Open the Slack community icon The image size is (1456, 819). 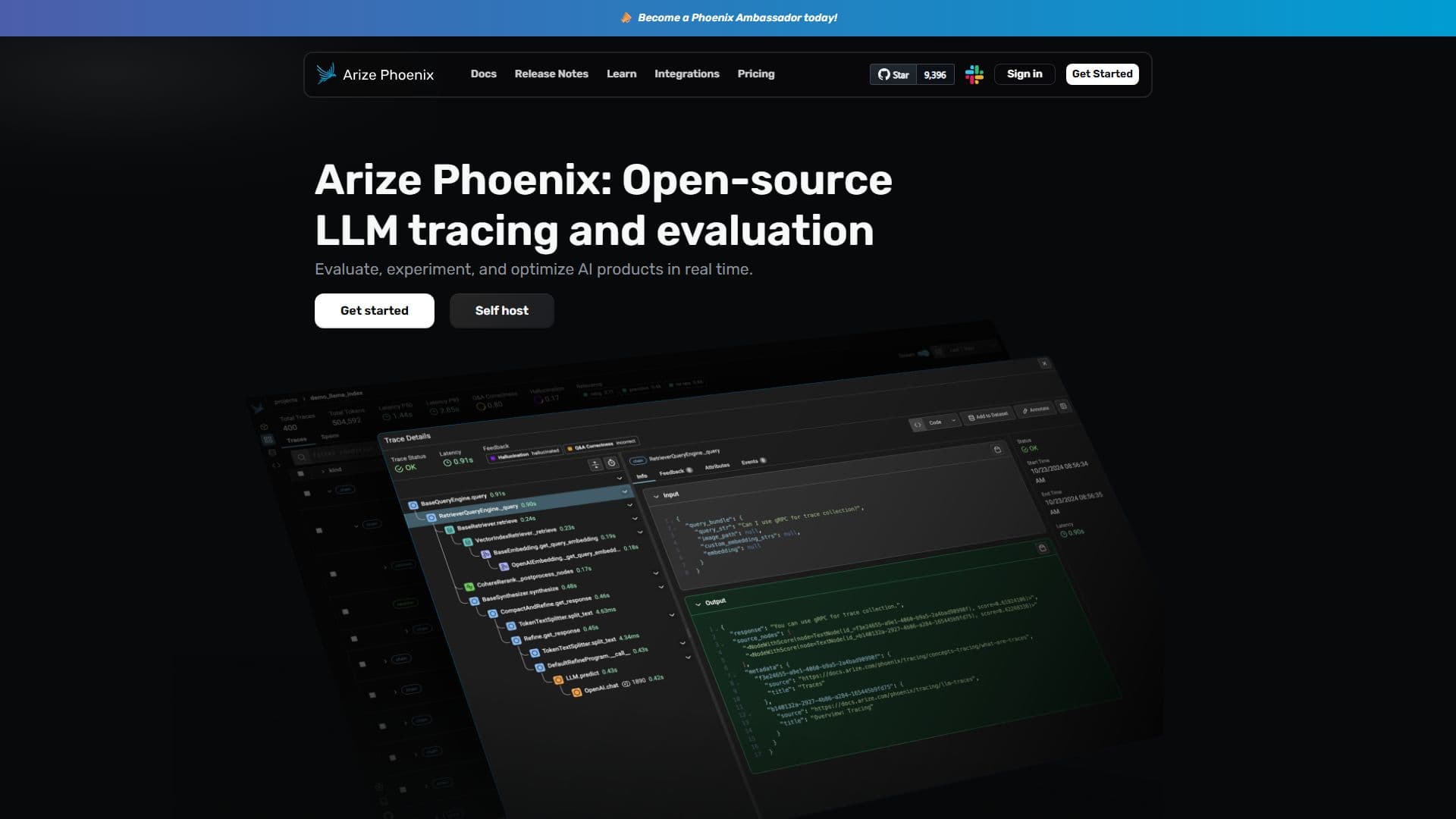coord(974,74)
